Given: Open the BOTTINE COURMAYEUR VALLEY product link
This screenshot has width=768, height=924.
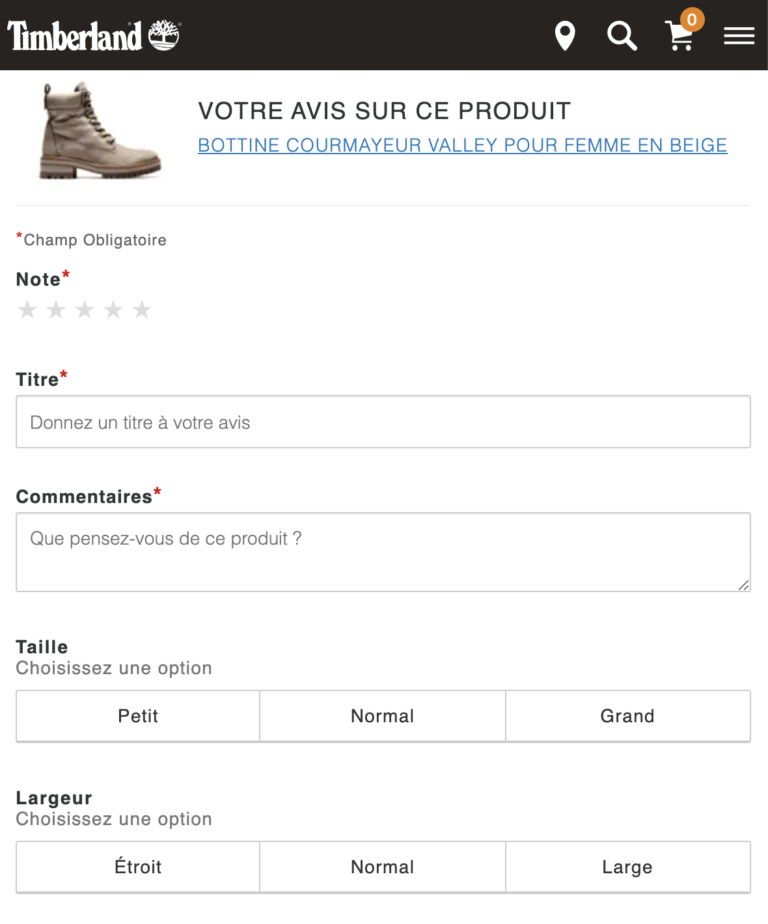Looking at the screenshot, I should coord(463,145).
